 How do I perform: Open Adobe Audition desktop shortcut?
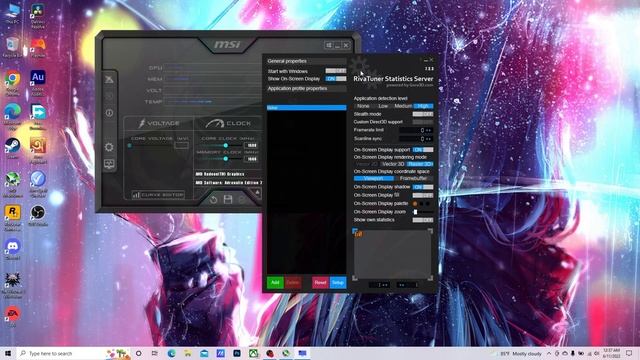click(x=38, y=83)
